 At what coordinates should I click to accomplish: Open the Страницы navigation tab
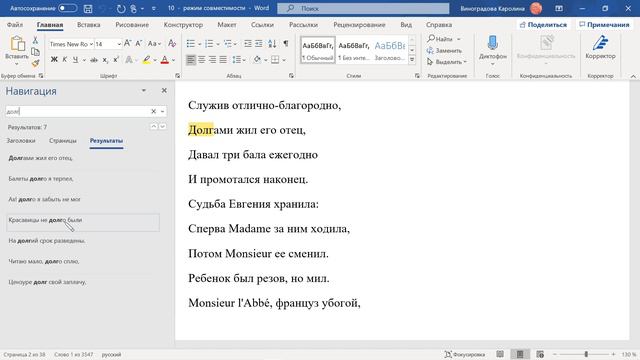(x=62, y=140)
